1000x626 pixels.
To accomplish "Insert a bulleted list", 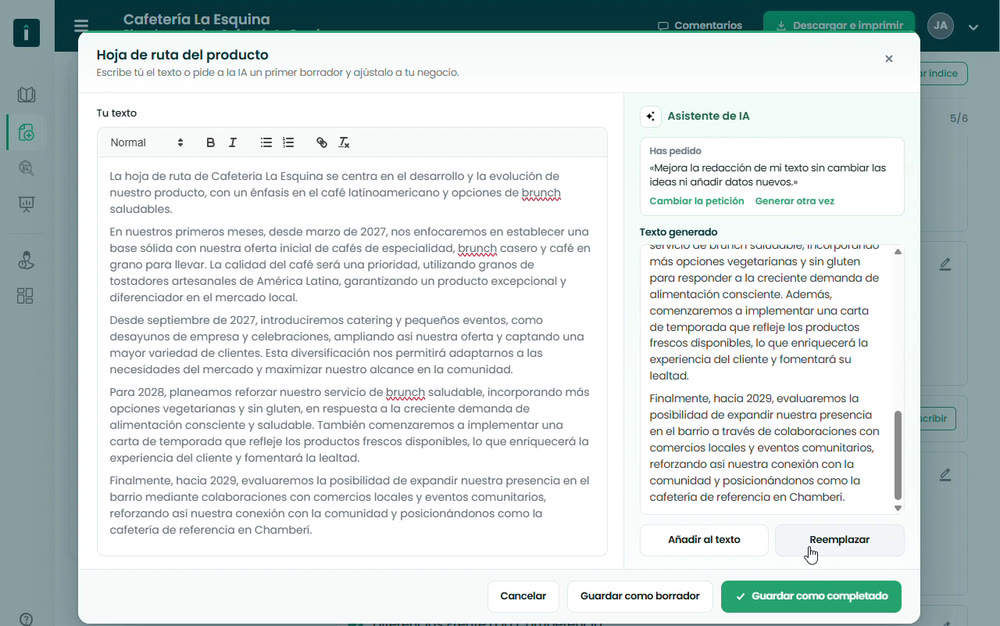I will pos(266,143).
